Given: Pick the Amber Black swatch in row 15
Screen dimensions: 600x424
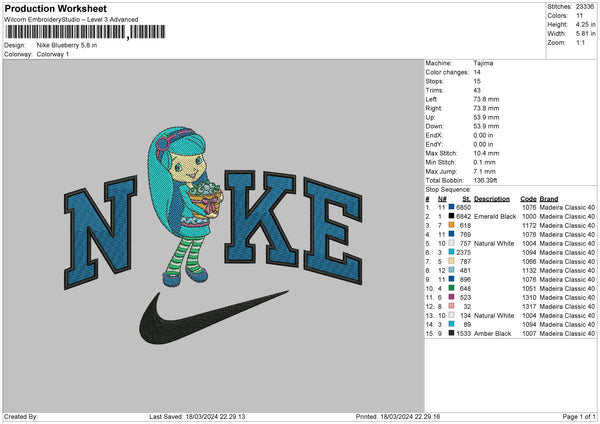Looking at the screenshot, I should click(452, 333).
